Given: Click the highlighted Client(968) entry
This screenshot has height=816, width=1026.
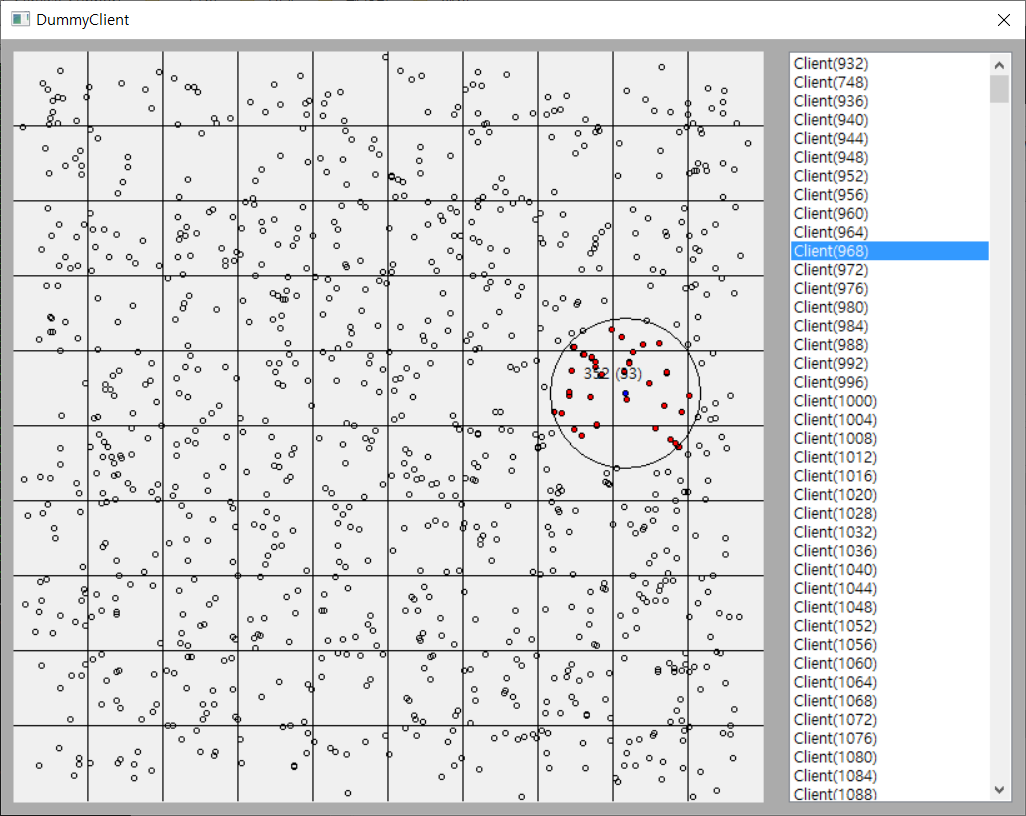Looking at the screenshot, I should click(889, 251).
